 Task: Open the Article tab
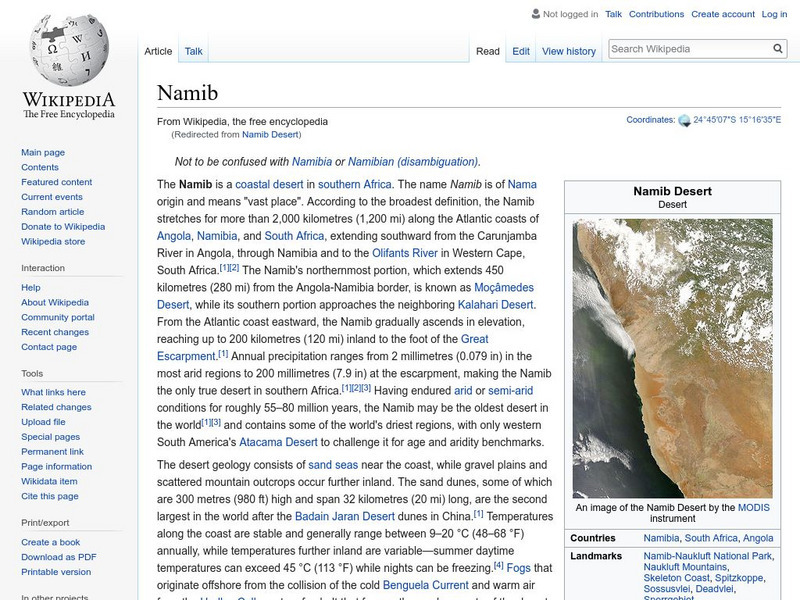click(x=158, y=51)
